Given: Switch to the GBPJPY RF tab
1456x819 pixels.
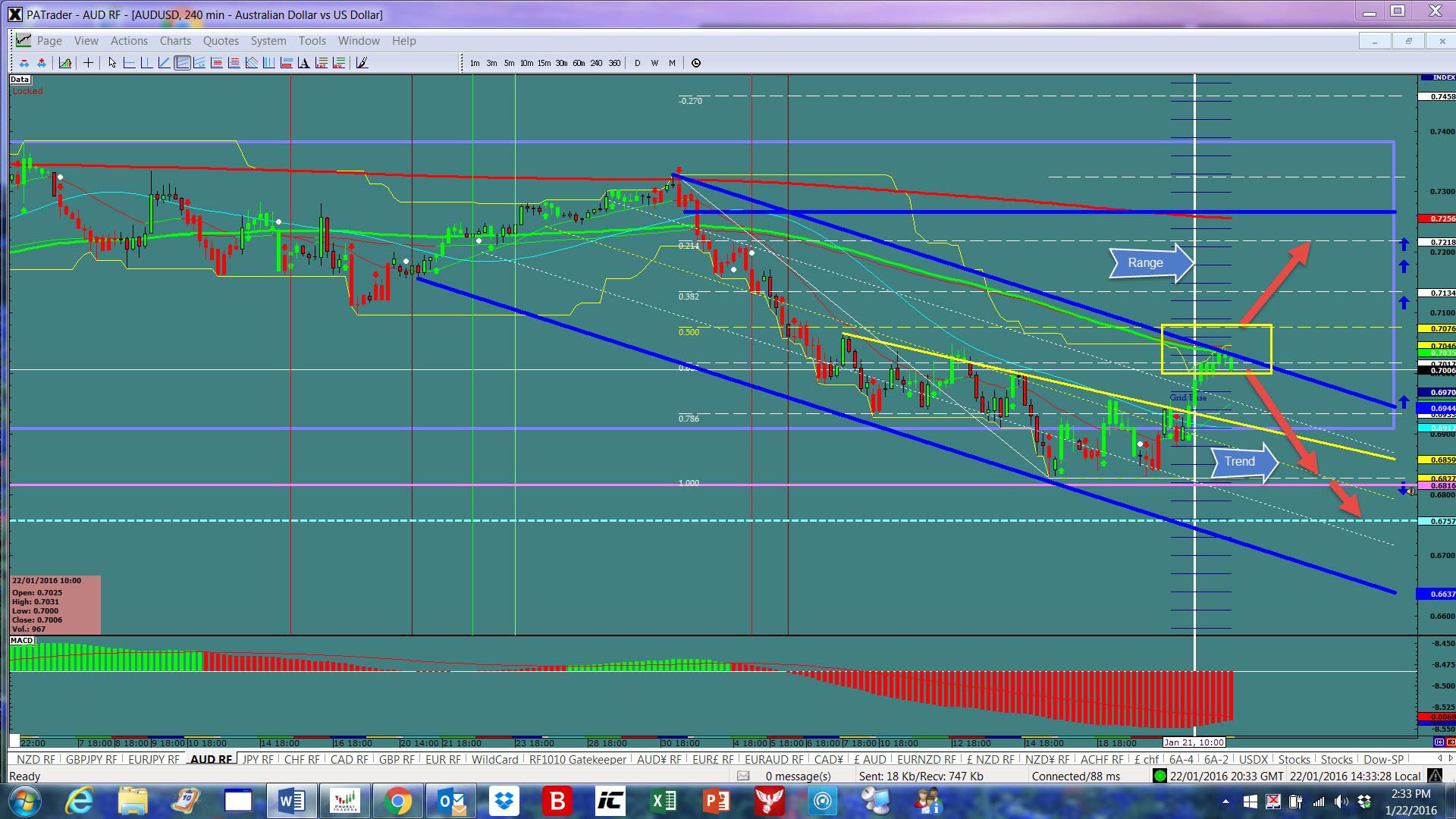Looking at the screenshot, I should coord(91,759).
